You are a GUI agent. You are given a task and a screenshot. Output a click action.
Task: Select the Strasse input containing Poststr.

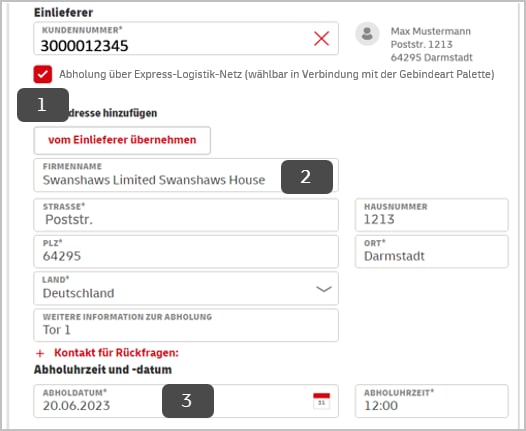coord(186,215)
